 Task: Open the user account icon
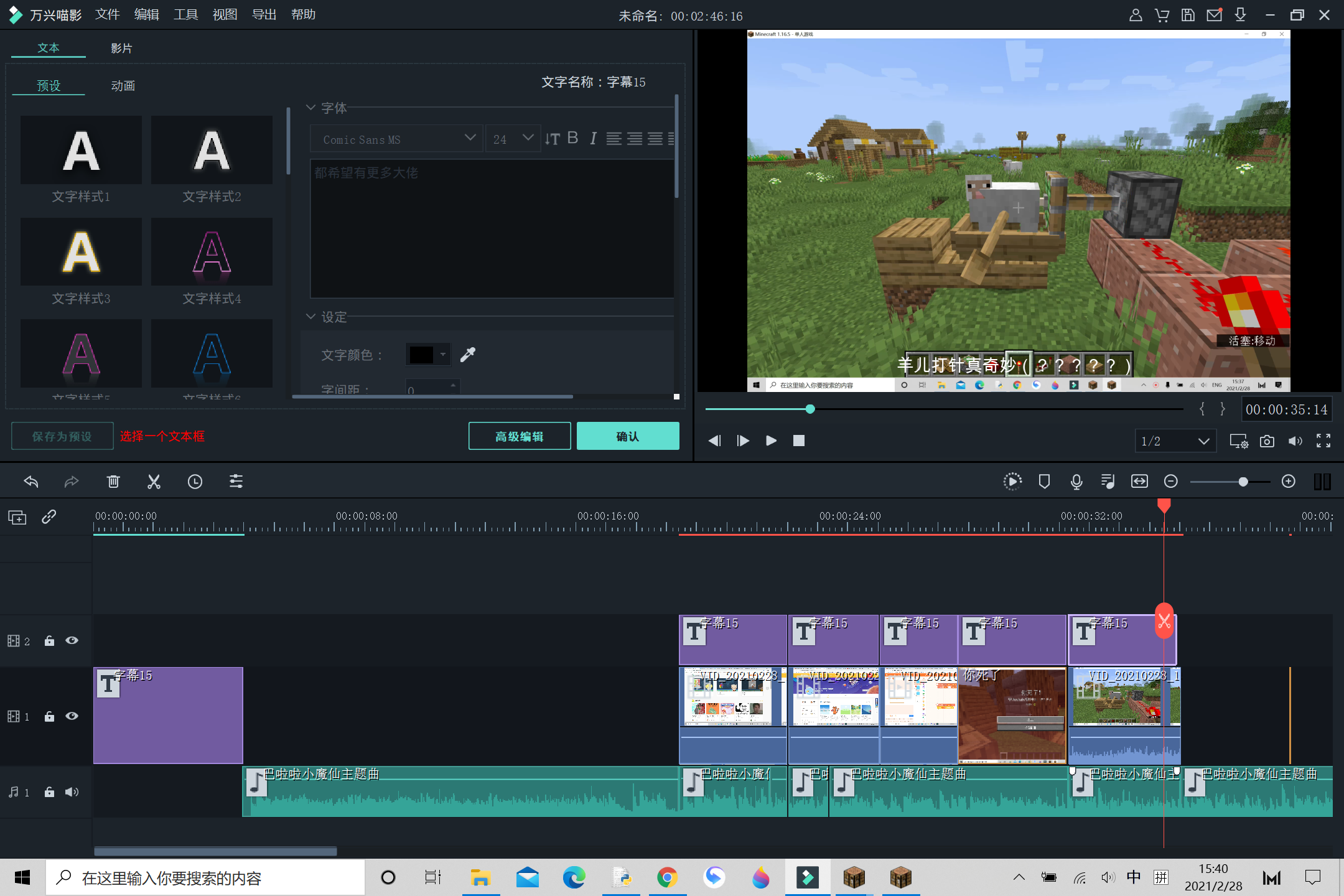[x=1136, y=15]
